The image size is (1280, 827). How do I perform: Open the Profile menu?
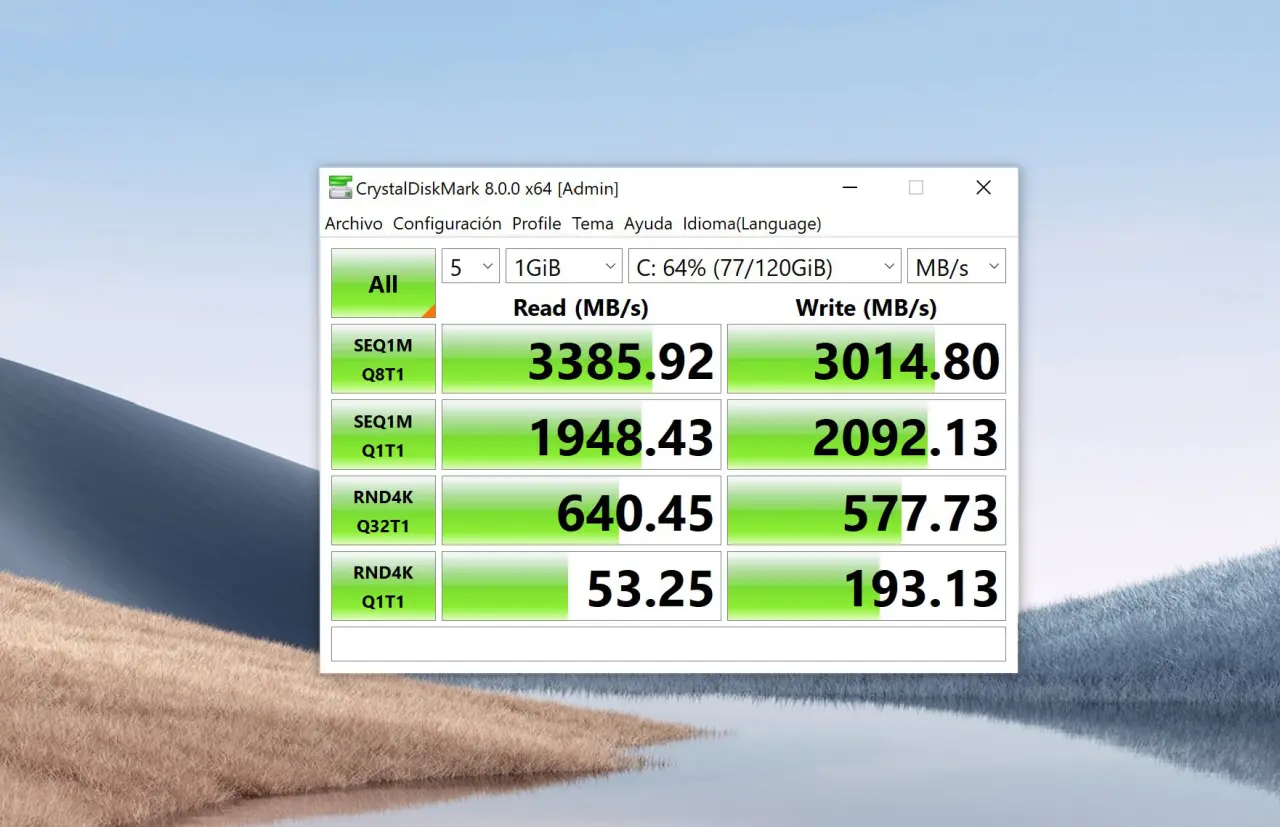click(536, 224)
